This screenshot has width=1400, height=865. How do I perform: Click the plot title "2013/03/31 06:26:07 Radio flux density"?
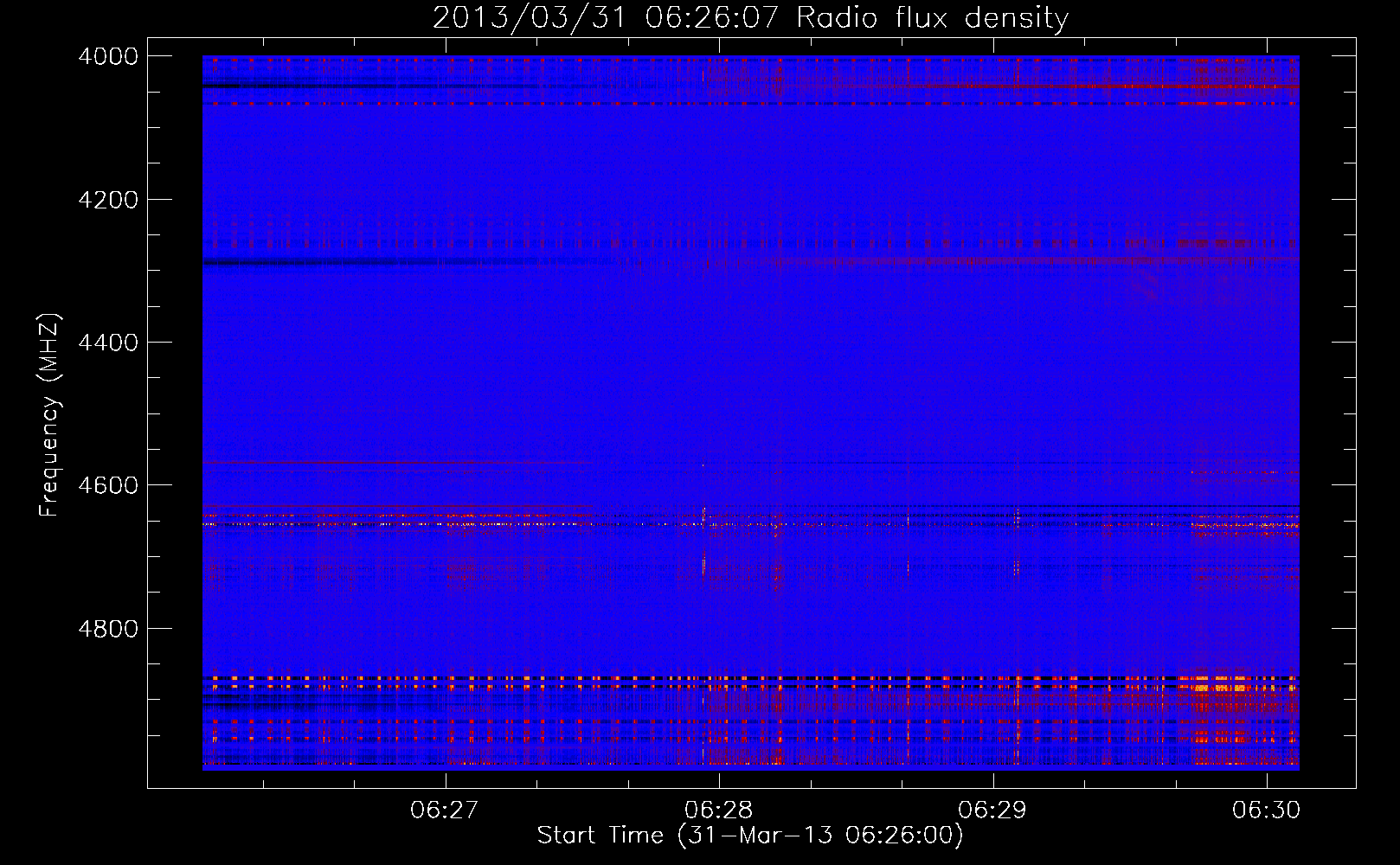click(x=750, y=18)
